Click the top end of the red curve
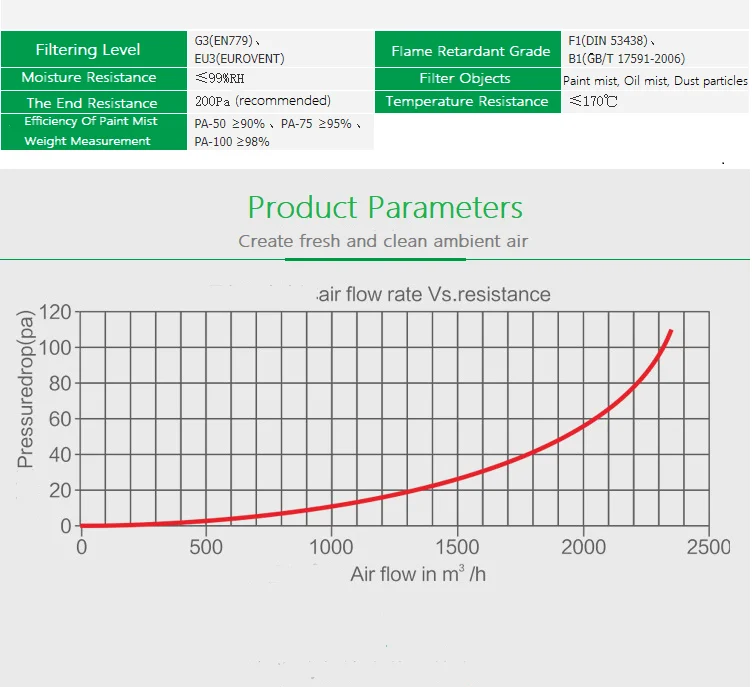 tap(670, 332)
